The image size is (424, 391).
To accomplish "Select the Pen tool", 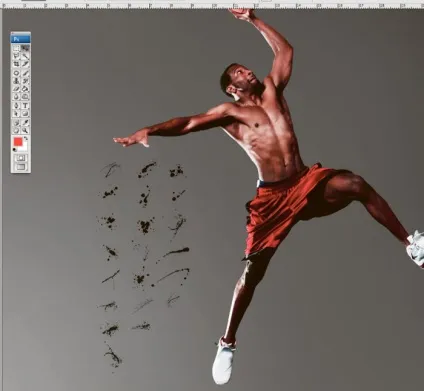I will click(16, 106).
